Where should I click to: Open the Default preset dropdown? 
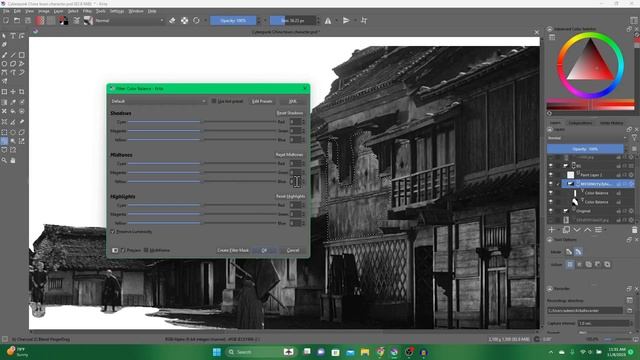click(x=158, y=101)
